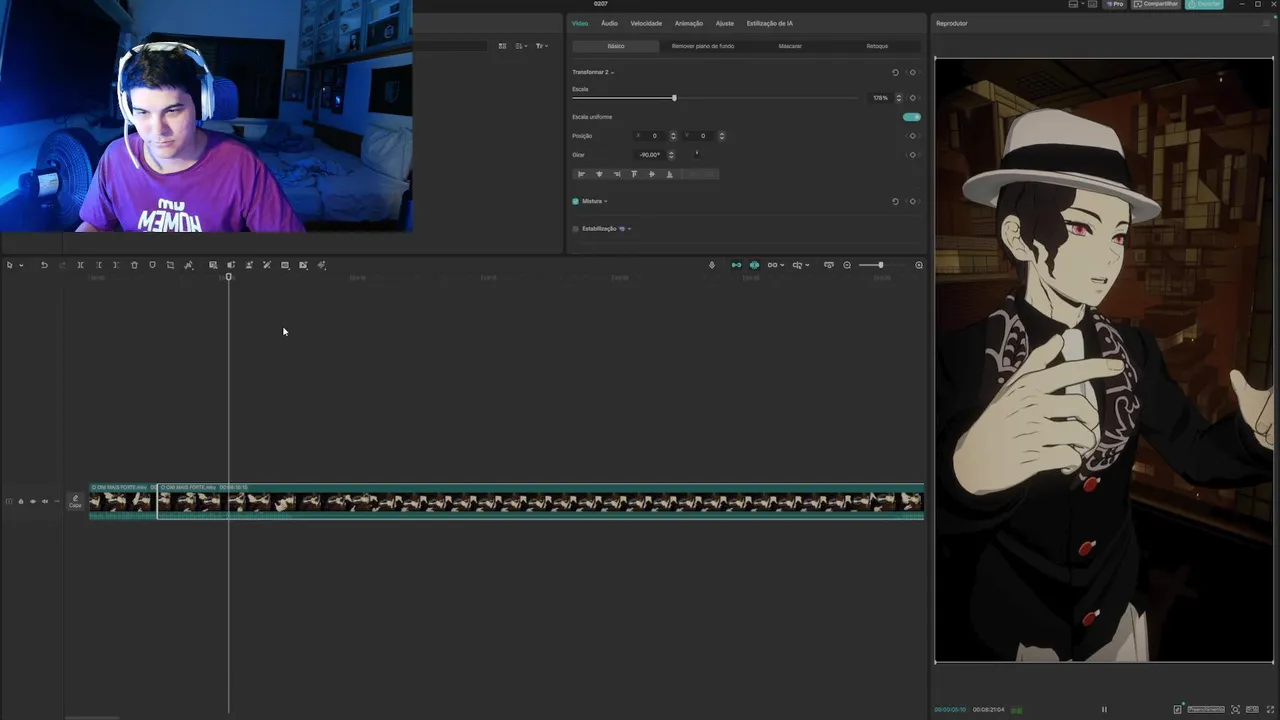Add keyframe for Transformar section
1280x720 pixels.
coord(912,72)
